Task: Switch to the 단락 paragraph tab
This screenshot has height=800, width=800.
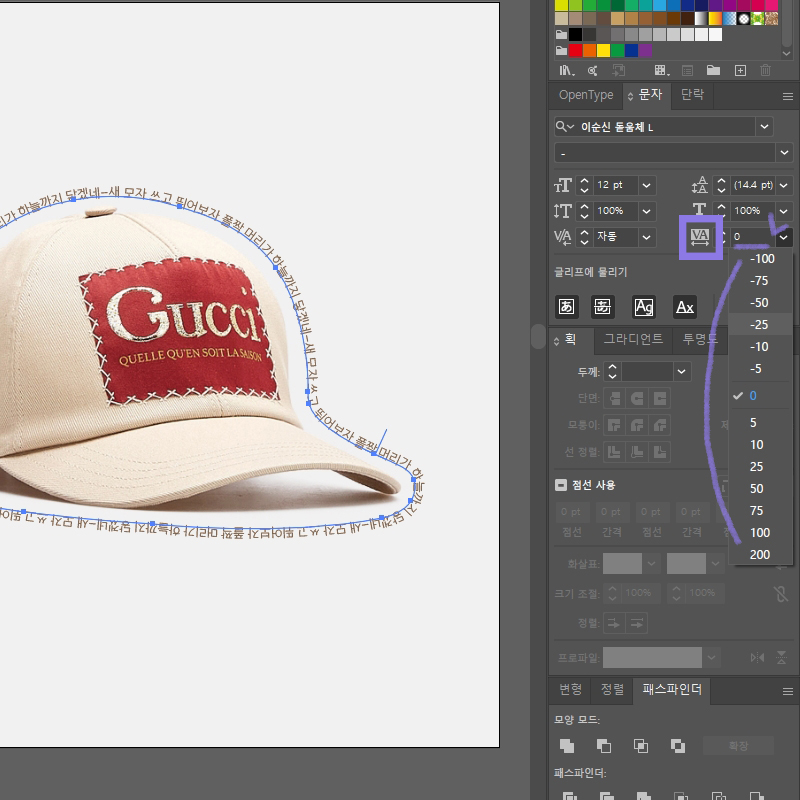Action: tap(692, 95)
